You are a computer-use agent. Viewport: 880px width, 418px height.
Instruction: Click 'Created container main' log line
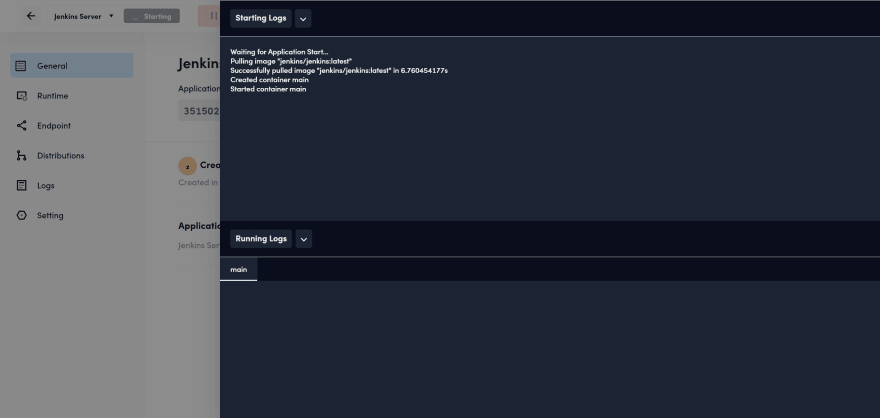pos(269,80)
